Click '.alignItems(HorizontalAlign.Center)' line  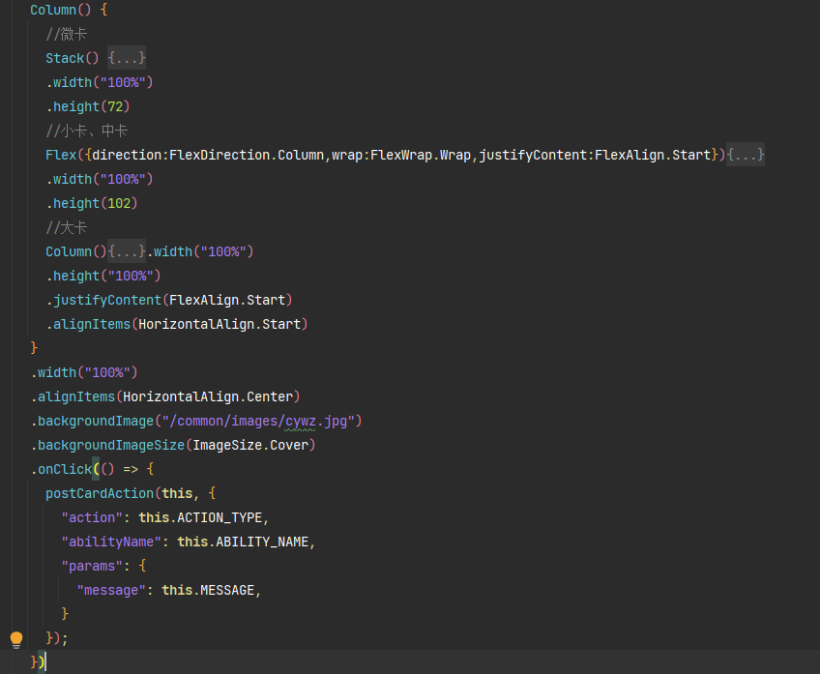click(x=165, y=397)
